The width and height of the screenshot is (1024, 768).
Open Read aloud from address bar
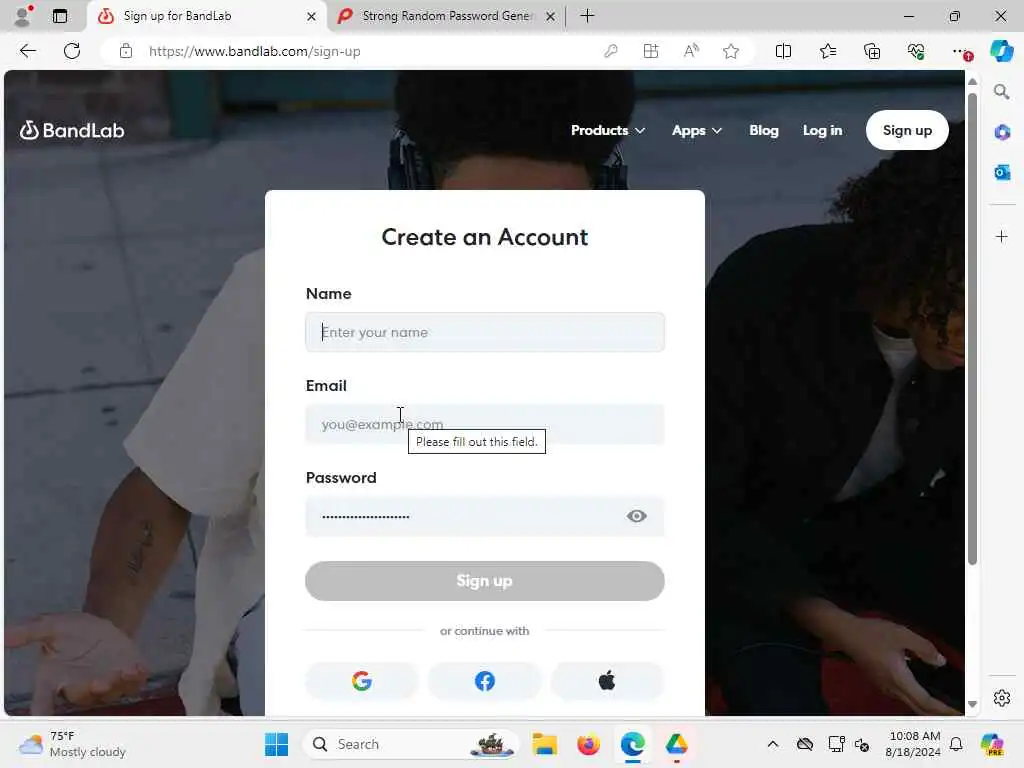point(691,51)
